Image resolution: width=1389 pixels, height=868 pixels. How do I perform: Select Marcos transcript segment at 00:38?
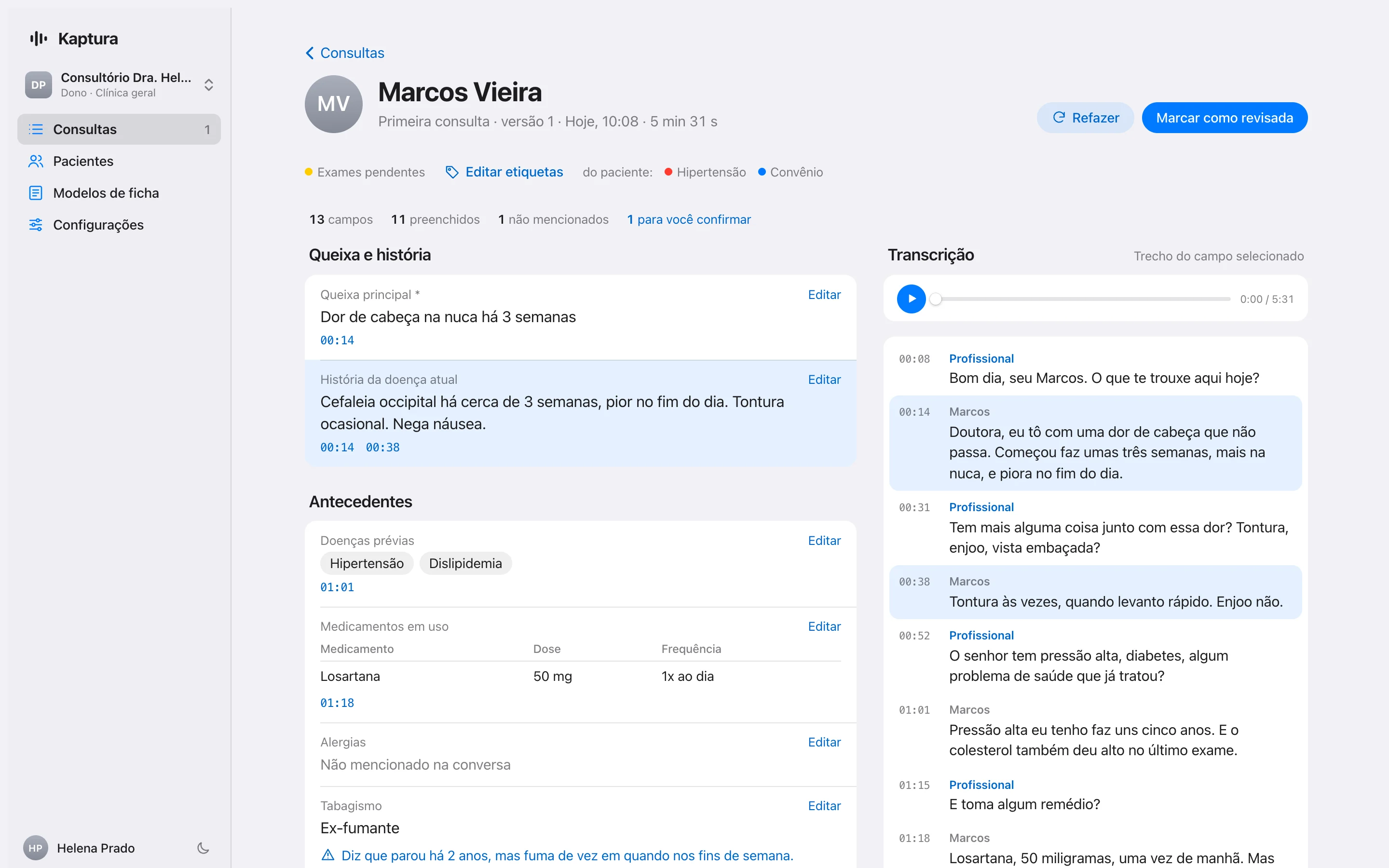[1095, 592]
